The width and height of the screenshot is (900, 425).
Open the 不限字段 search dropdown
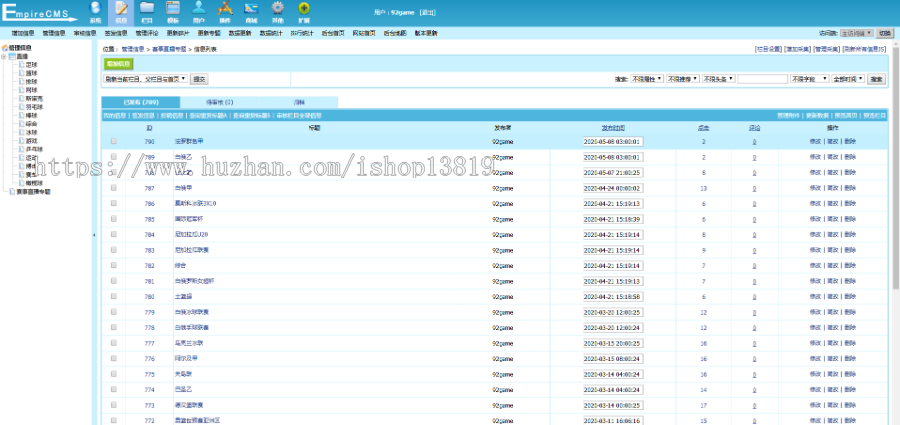tap(809, 79)
